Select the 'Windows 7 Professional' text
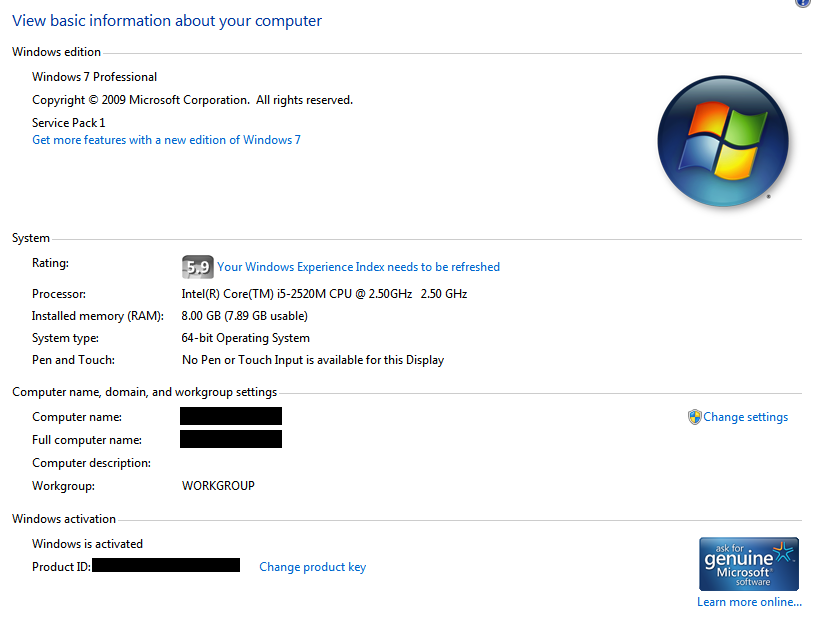813x623 pixels. [x=94, y=77]
